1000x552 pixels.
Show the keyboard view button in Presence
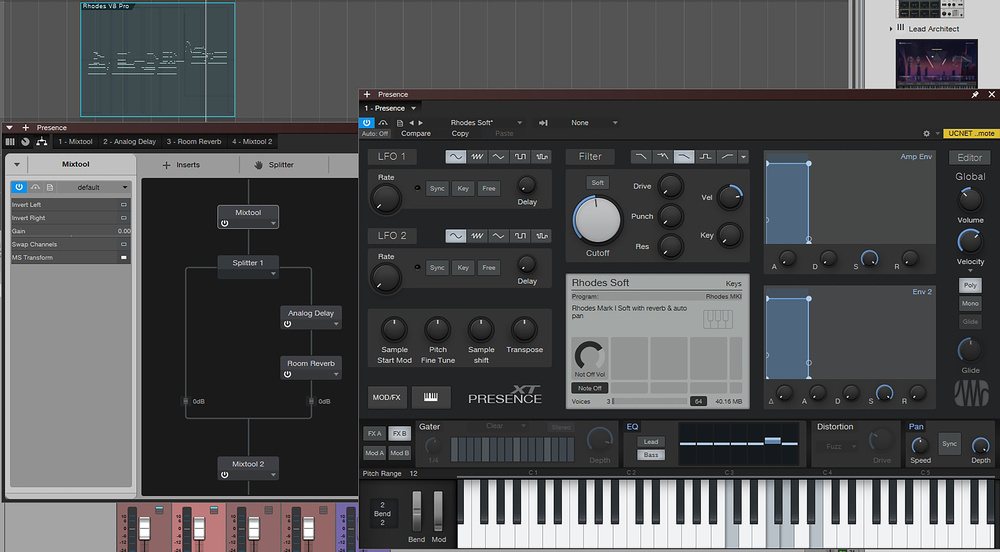(431, 397)
